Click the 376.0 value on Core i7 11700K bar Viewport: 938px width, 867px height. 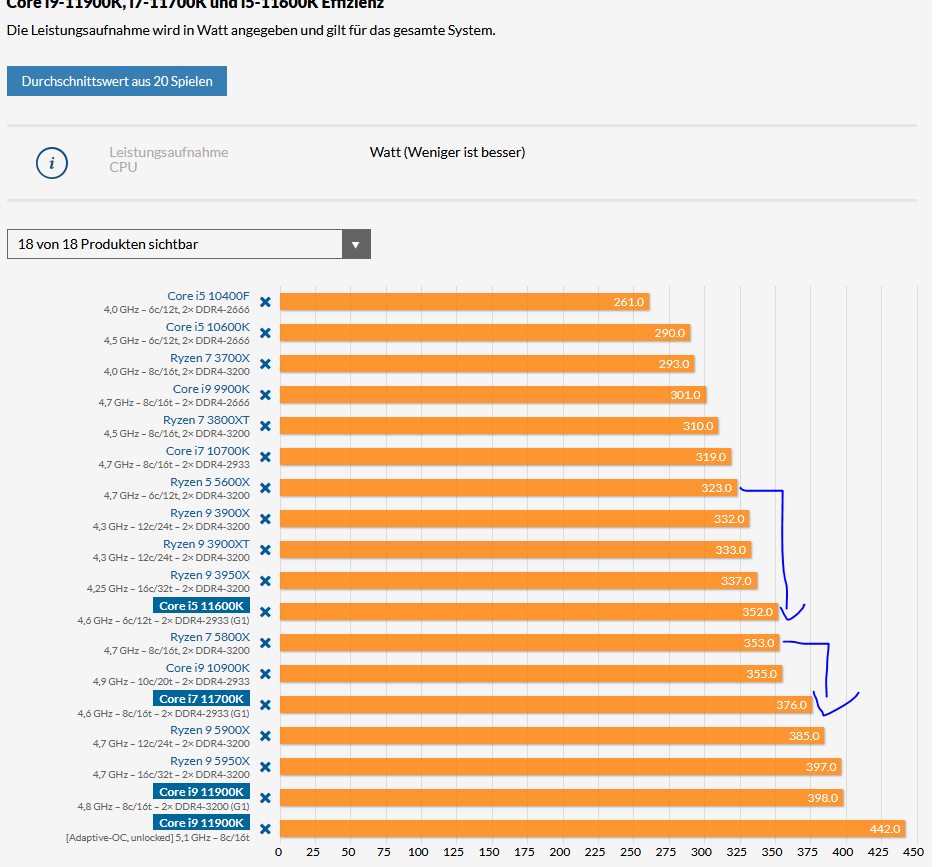[791, 705]
